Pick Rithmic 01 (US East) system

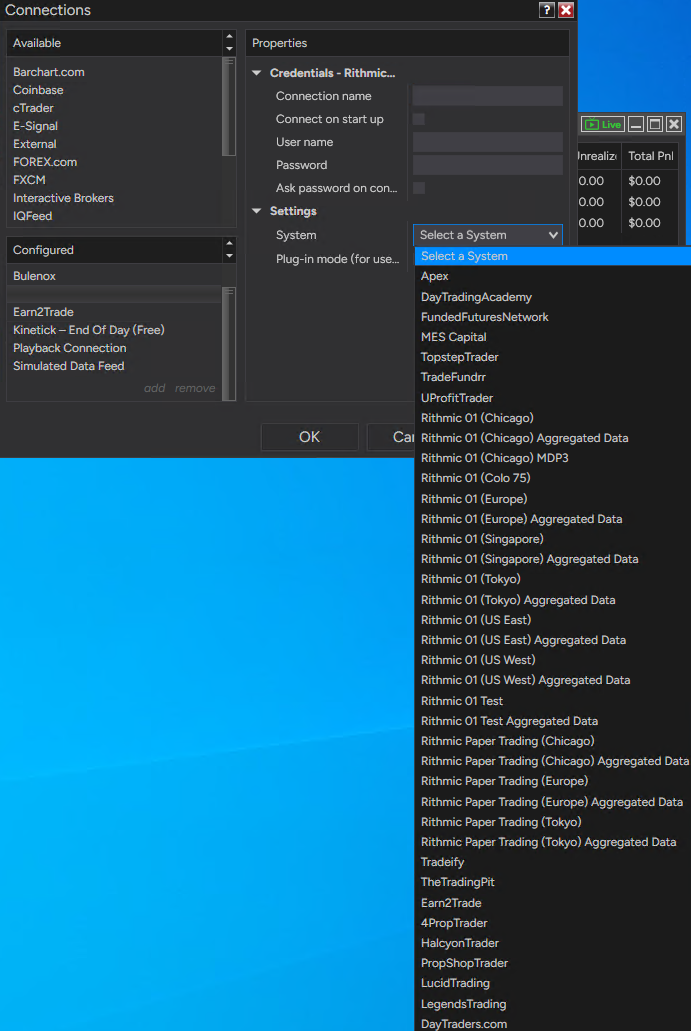point(476,619)
